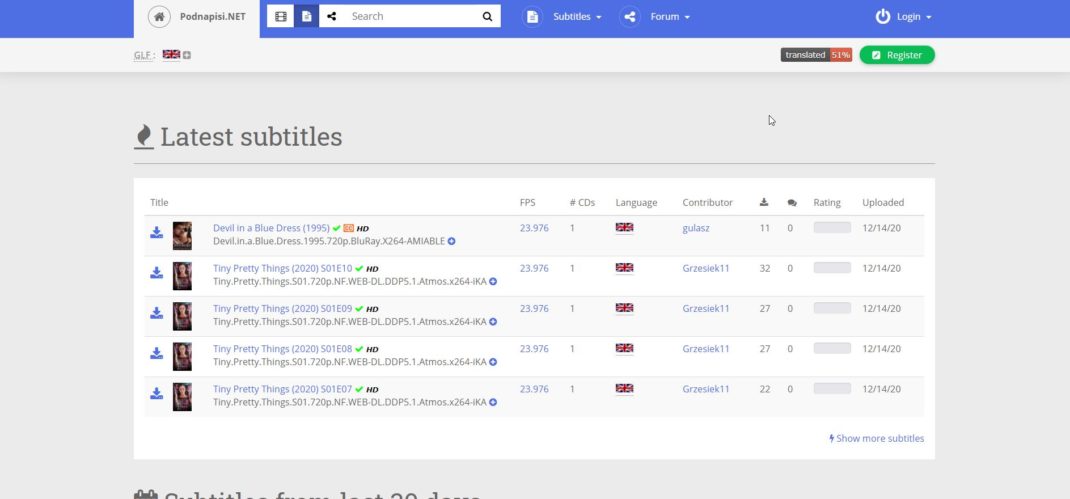Click FPS 23.976 in S01E09 row
Image resolution: width=1070 pixels, height=499 pixels.
tap(534, 309)
